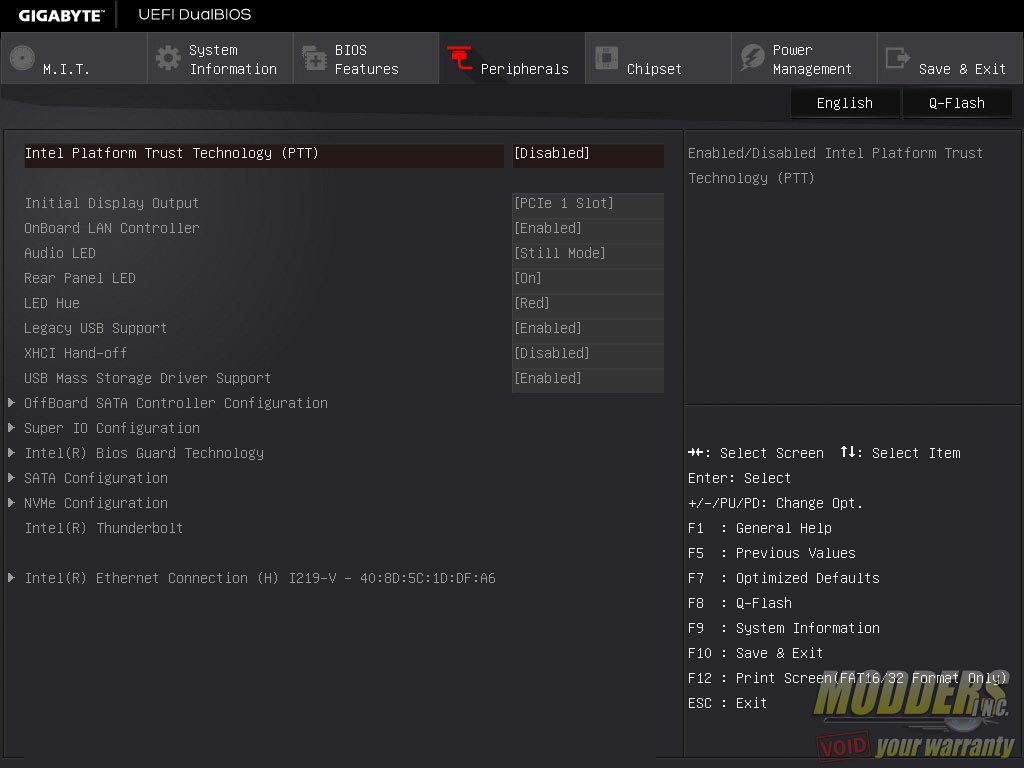
Task: Launch the Q-Flash utility button
Action: coord(957,103)
